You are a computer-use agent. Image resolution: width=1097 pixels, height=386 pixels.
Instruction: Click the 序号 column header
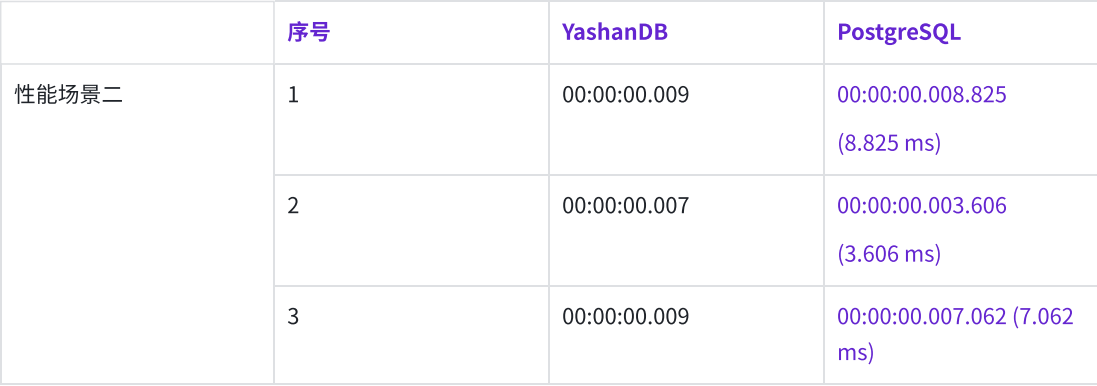point(308,32)
